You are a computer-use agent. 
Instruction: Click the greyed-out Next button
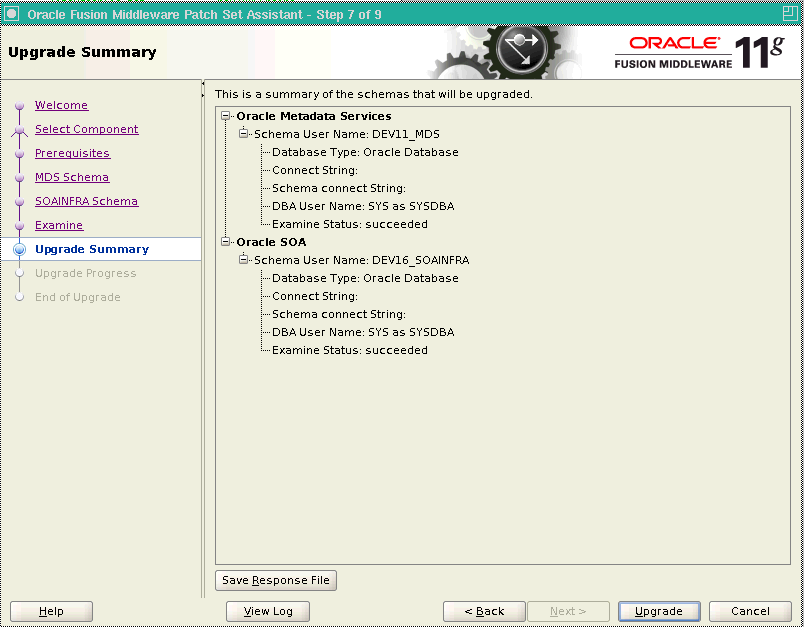point(568,611)
